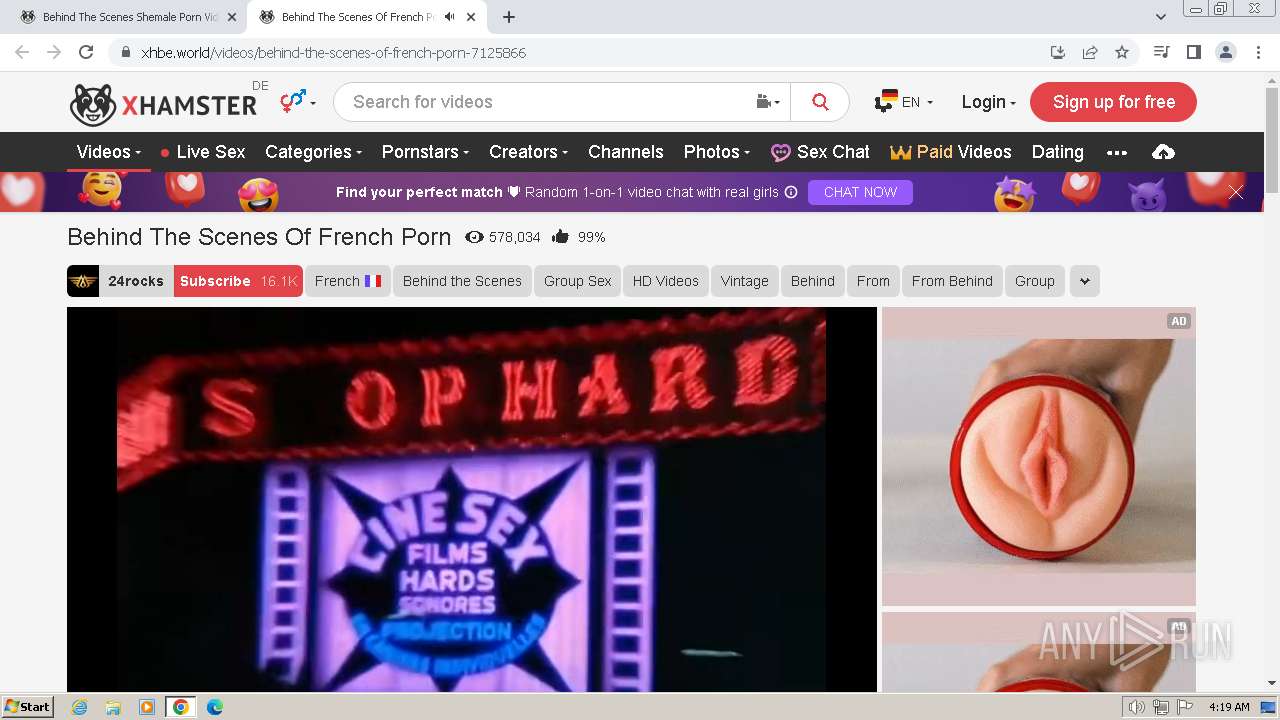The width and height of the screenshot is (1280, 720).
Task: Open the 24rocks channel link
Action: coord(136,281)
